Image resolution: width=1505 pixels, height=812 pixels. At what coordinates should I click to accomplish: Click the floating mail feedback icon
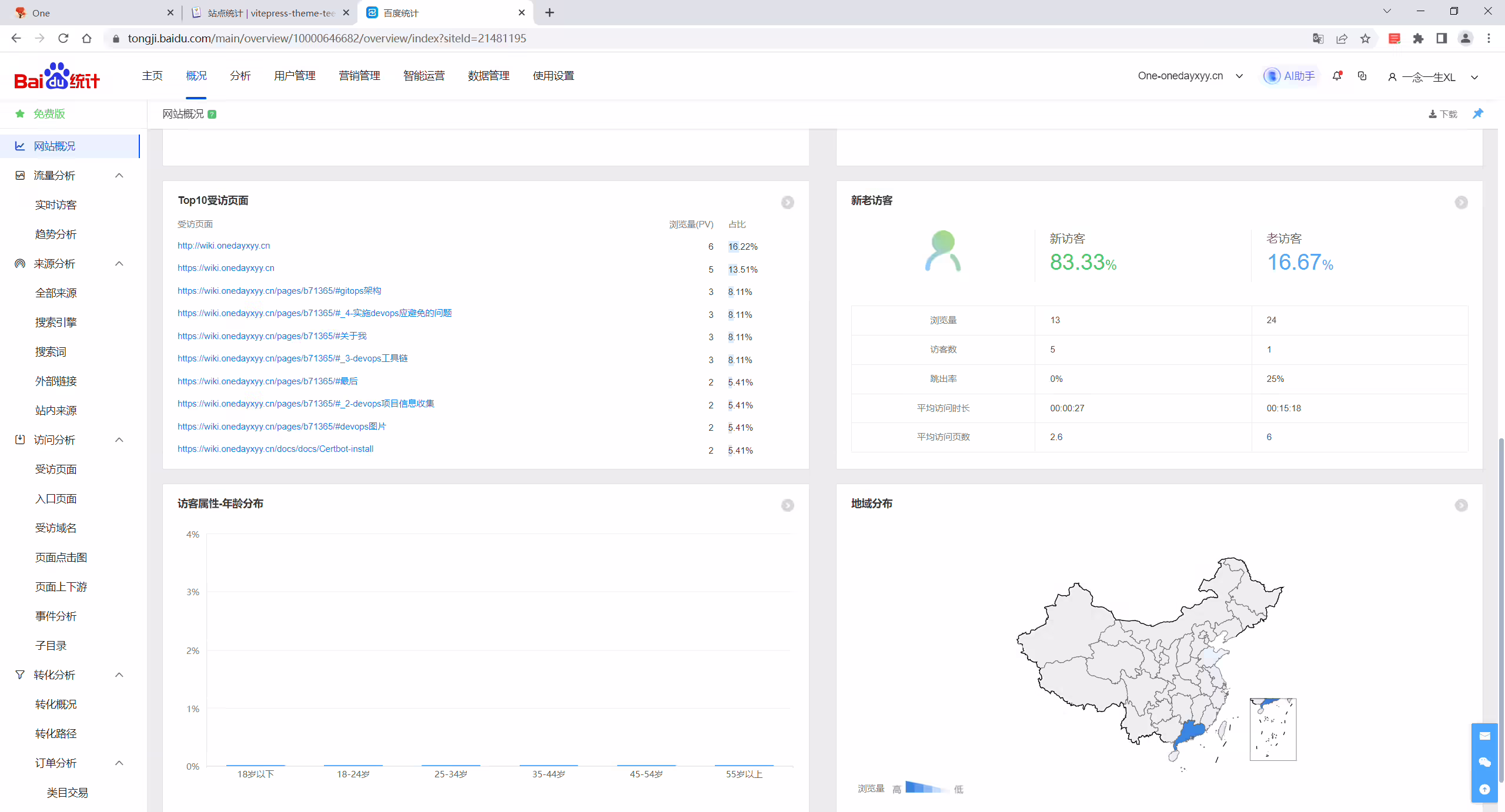pyautogui.click(x=1484, y=736)
